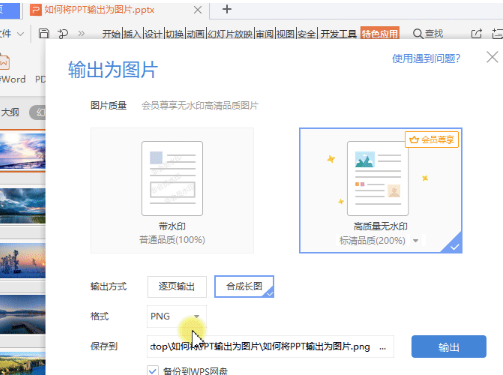Select the 高质量无水印 quality option card

pyautogui.click(x=381, y=190)
